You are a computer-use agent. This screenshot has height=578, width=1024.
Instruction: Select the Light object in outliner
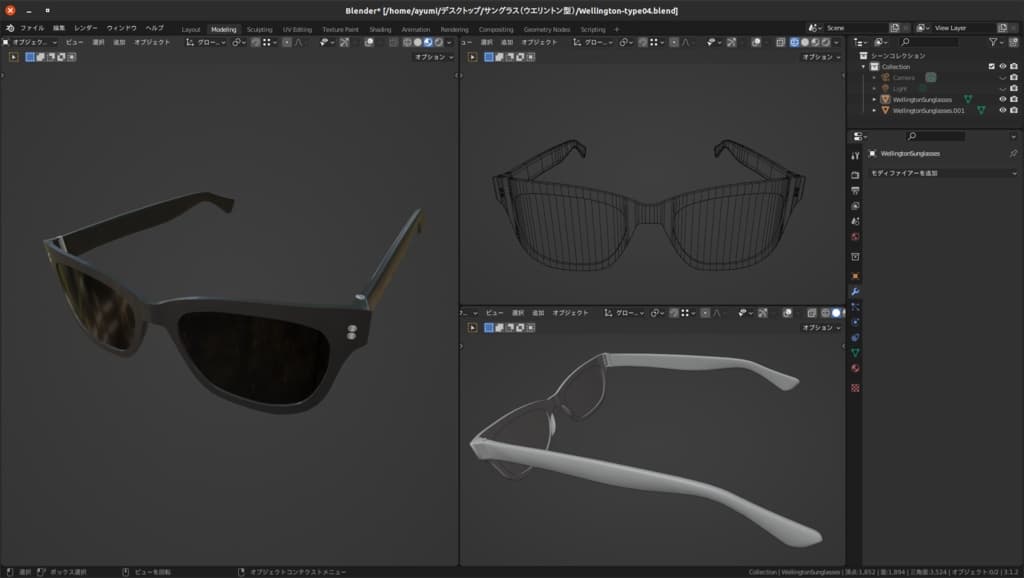tap(900, 88)
